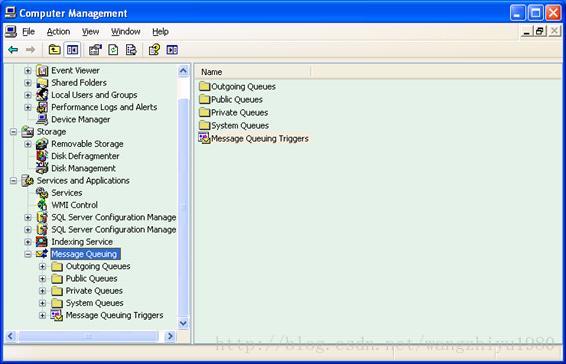Select Private Queues in the right pane
Image resolution: width=566 pixels, height=364 pixels.
(239, 113)
